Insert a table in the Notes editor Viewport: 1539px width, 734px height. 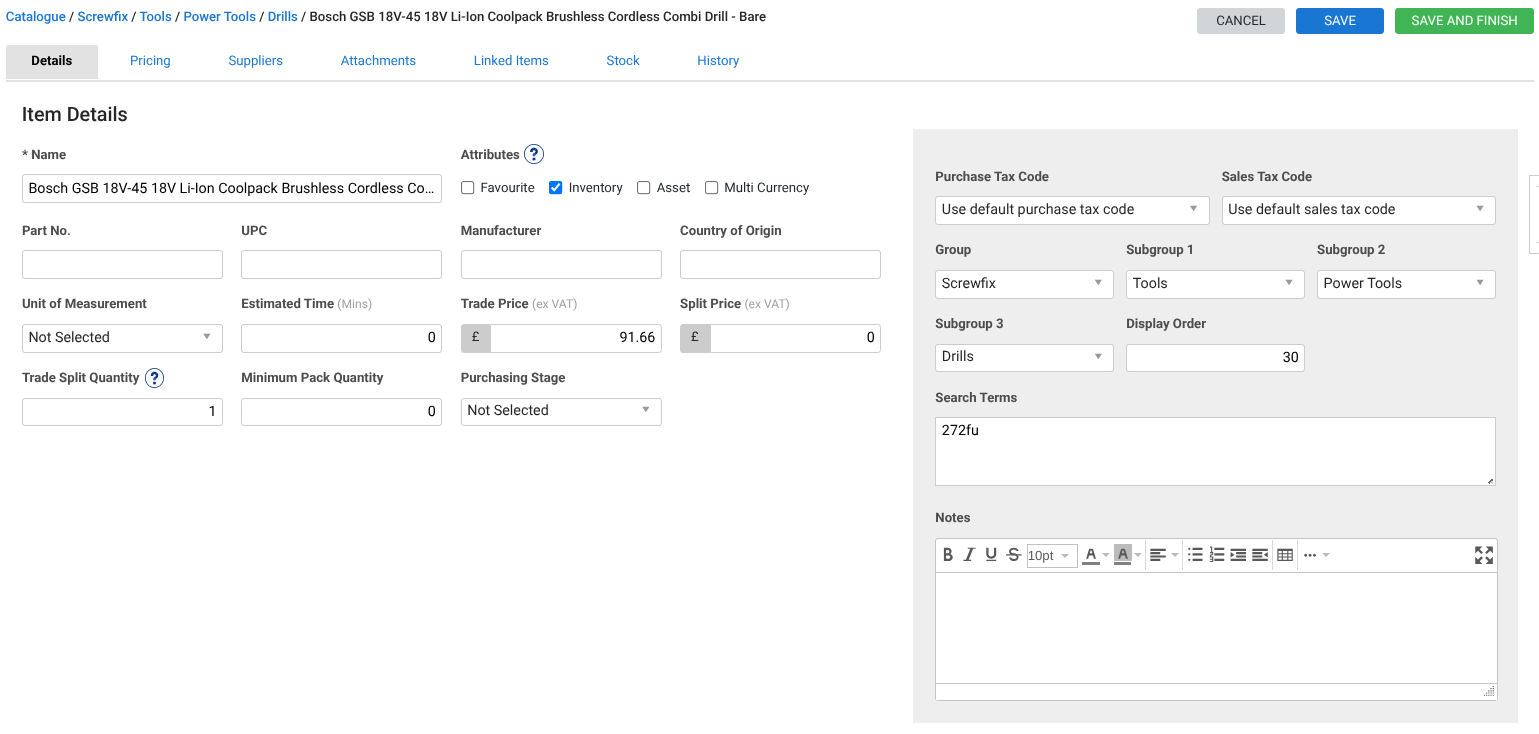[1285, 555]
